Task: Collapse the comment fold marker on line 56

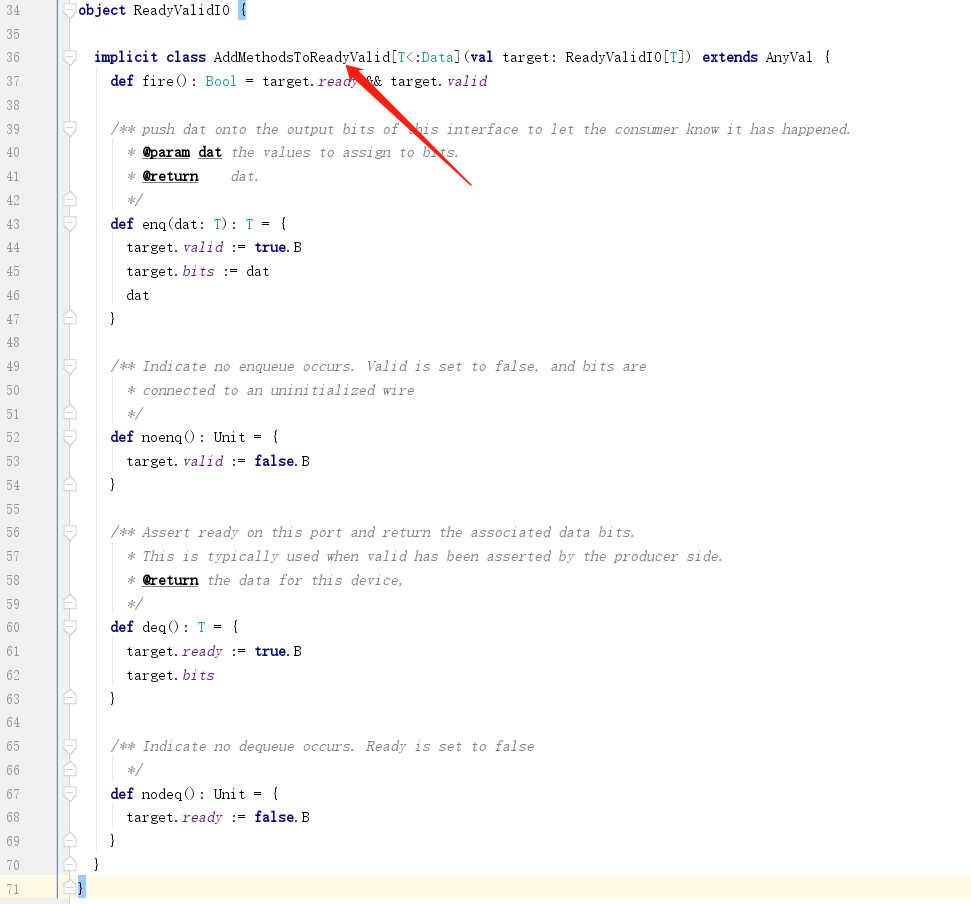Action: pos(69,532)
